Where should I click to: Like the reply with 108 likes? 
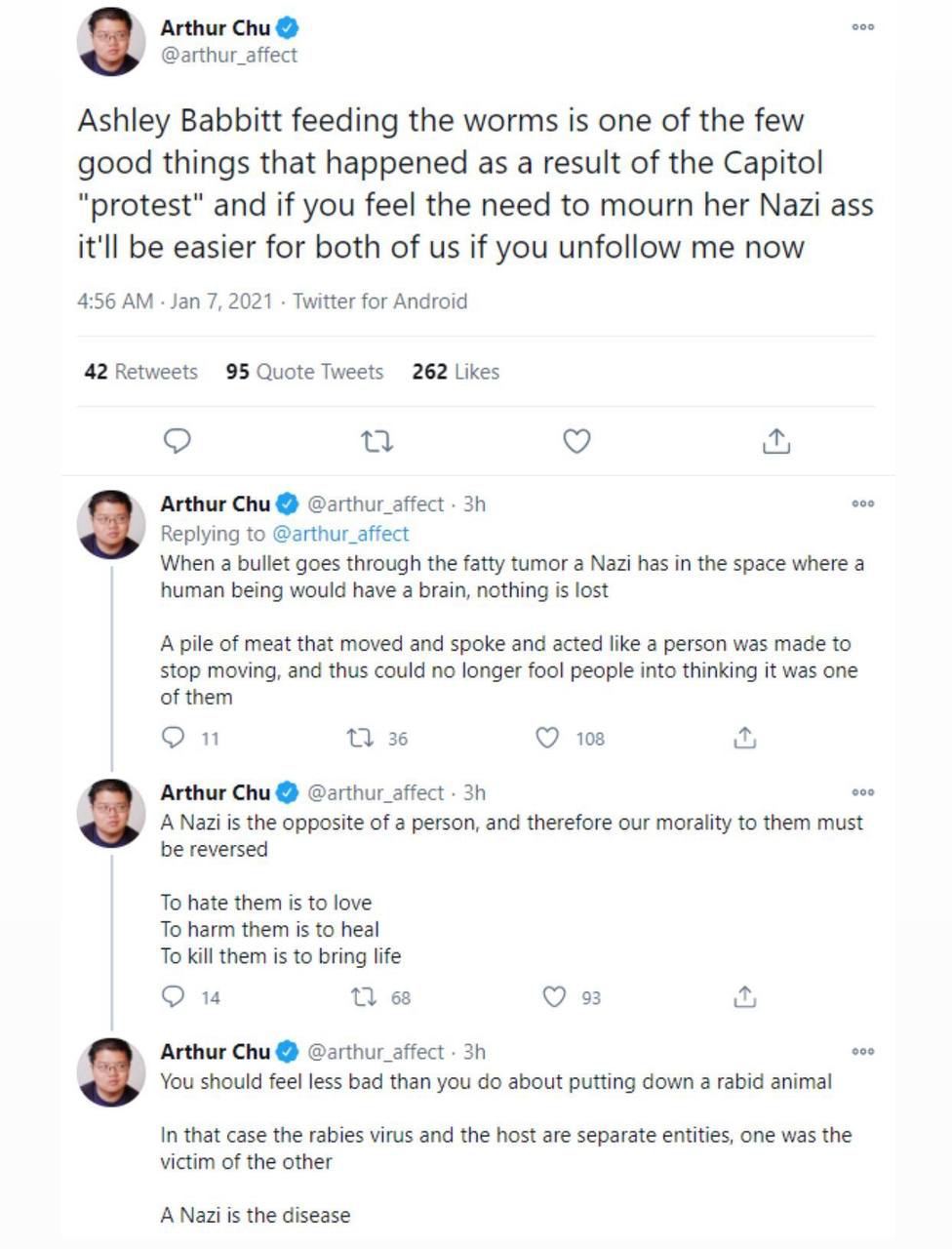click(548, 738)
